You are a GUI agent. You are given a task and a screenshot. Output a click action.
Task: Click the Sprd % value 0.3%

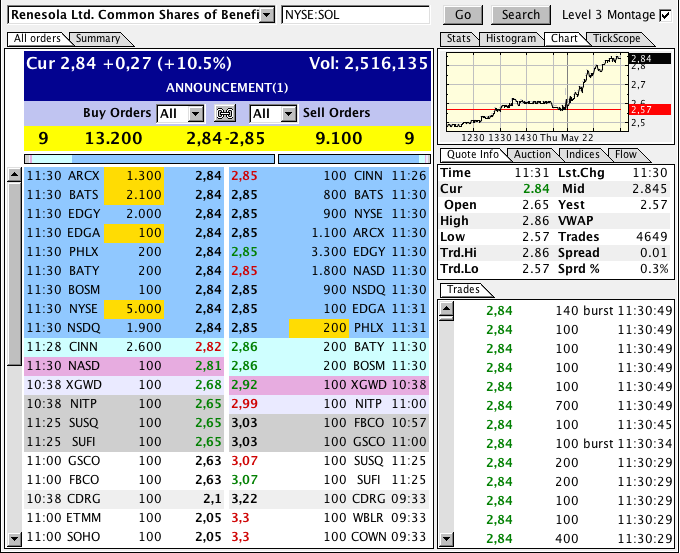[x=654, y=269]
